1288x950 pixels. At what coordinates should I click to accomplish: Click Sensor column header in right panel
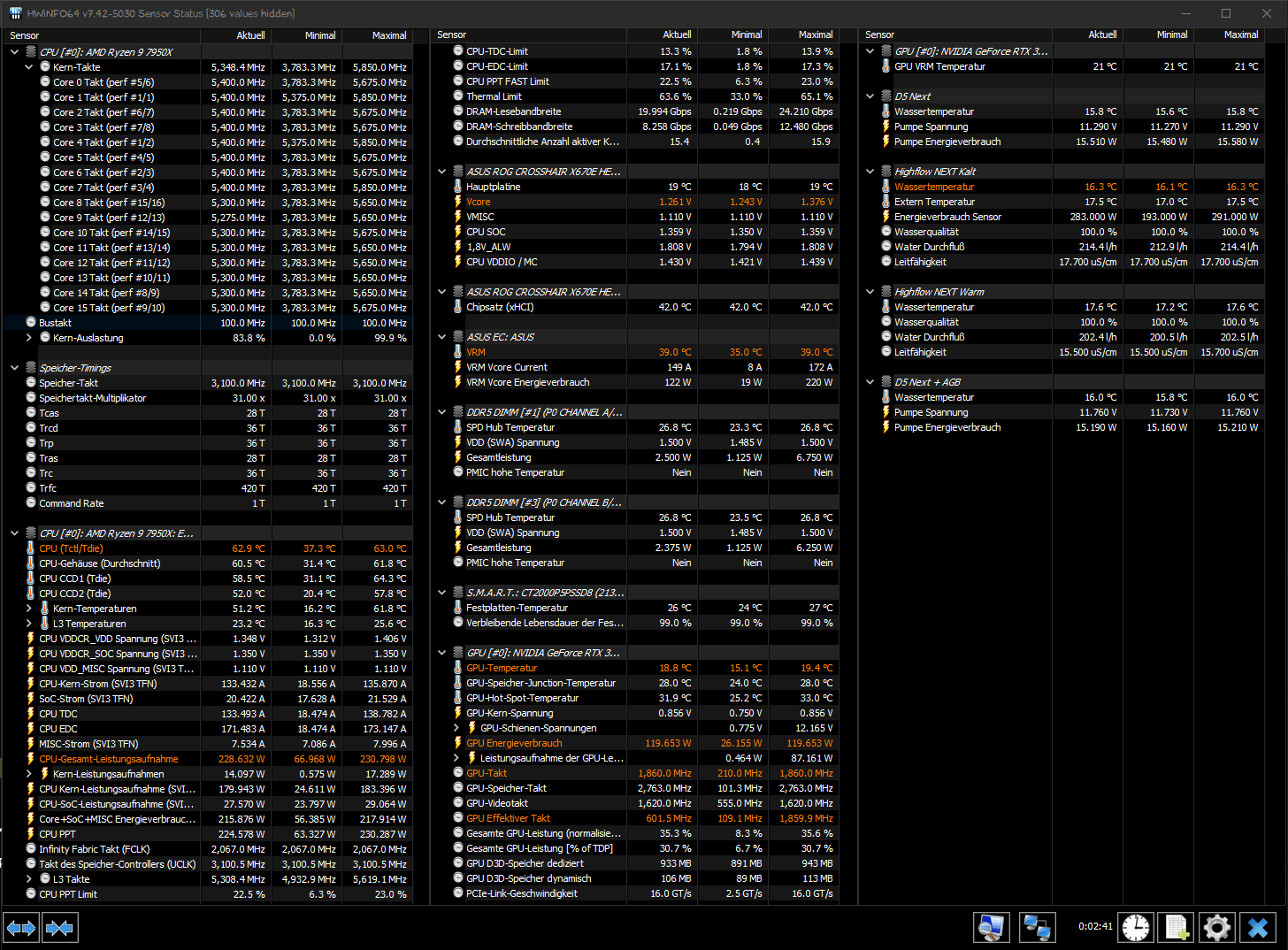(955, 34)
